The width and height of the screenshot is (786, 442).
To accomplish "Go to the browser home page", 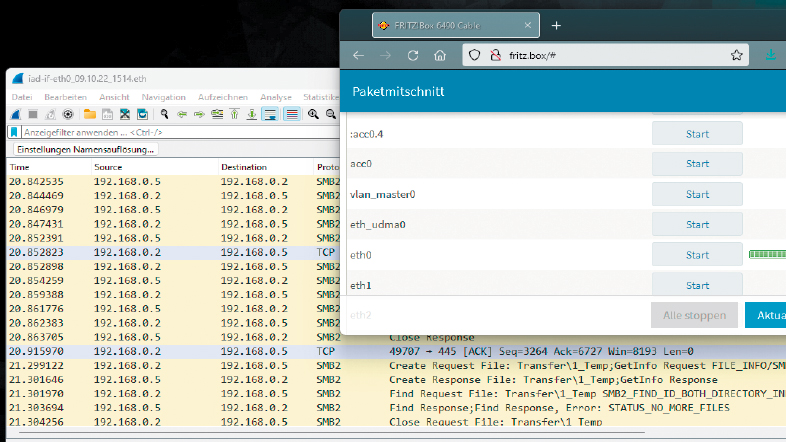I will point(440,56).
